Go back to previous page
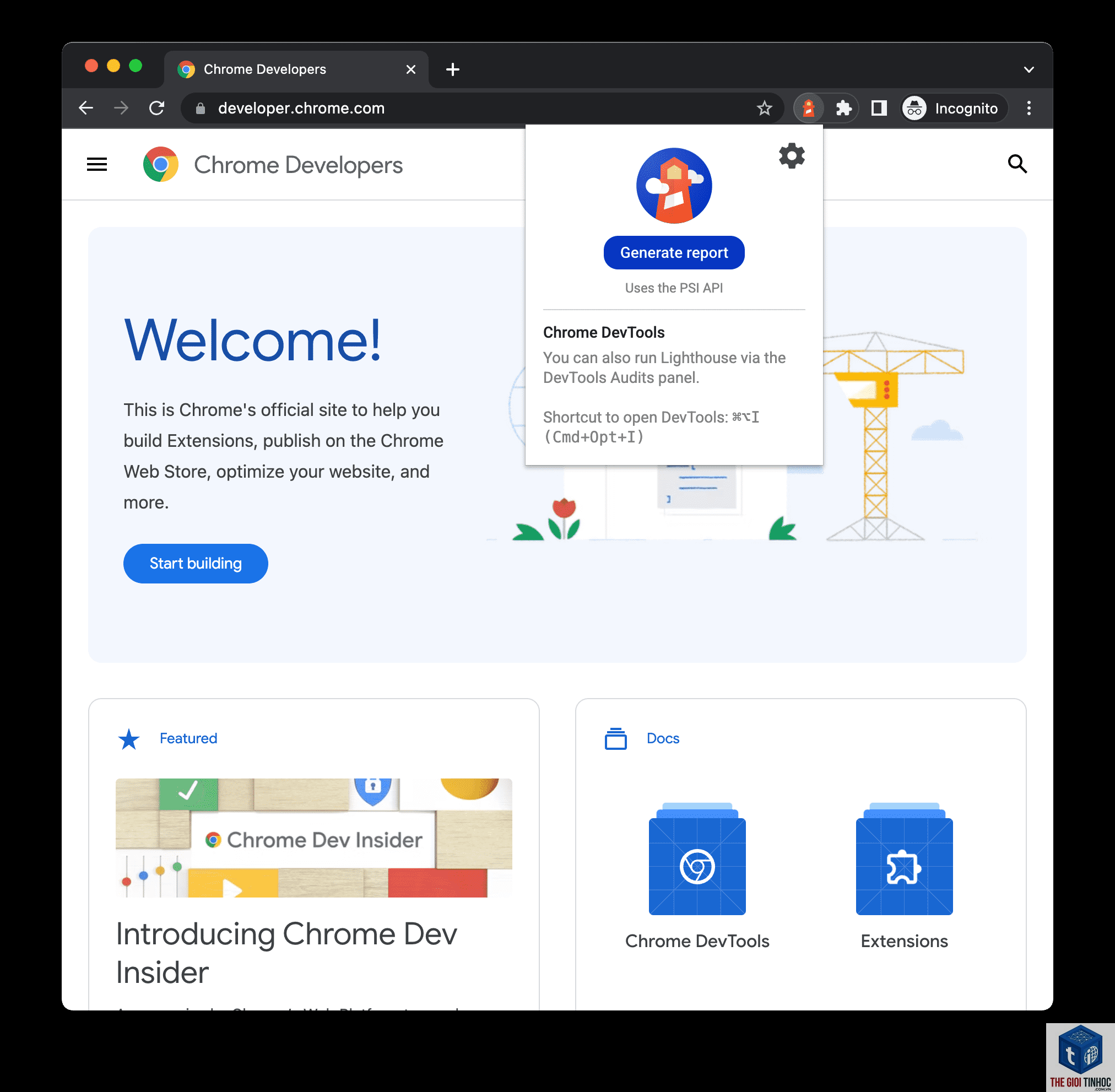Image resolution: width=1115 pixels, height=1092 pixels. pos(86,108)
